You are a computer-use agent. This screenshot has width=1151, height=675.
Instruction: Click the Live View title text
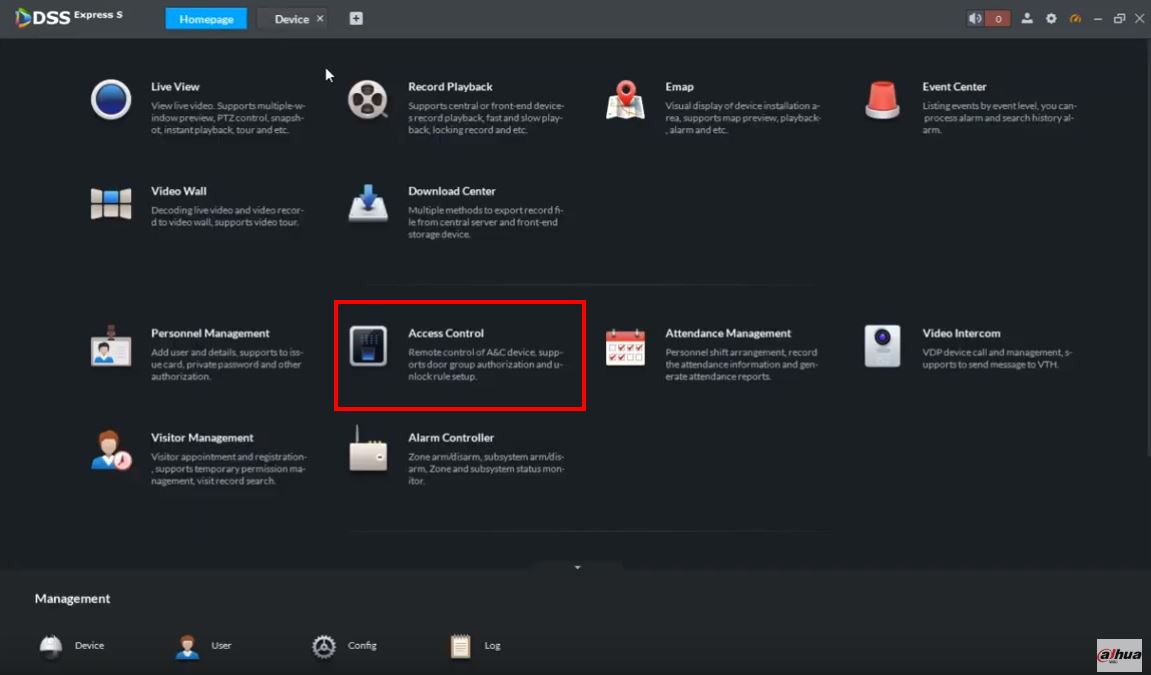[x=175, y=87]
